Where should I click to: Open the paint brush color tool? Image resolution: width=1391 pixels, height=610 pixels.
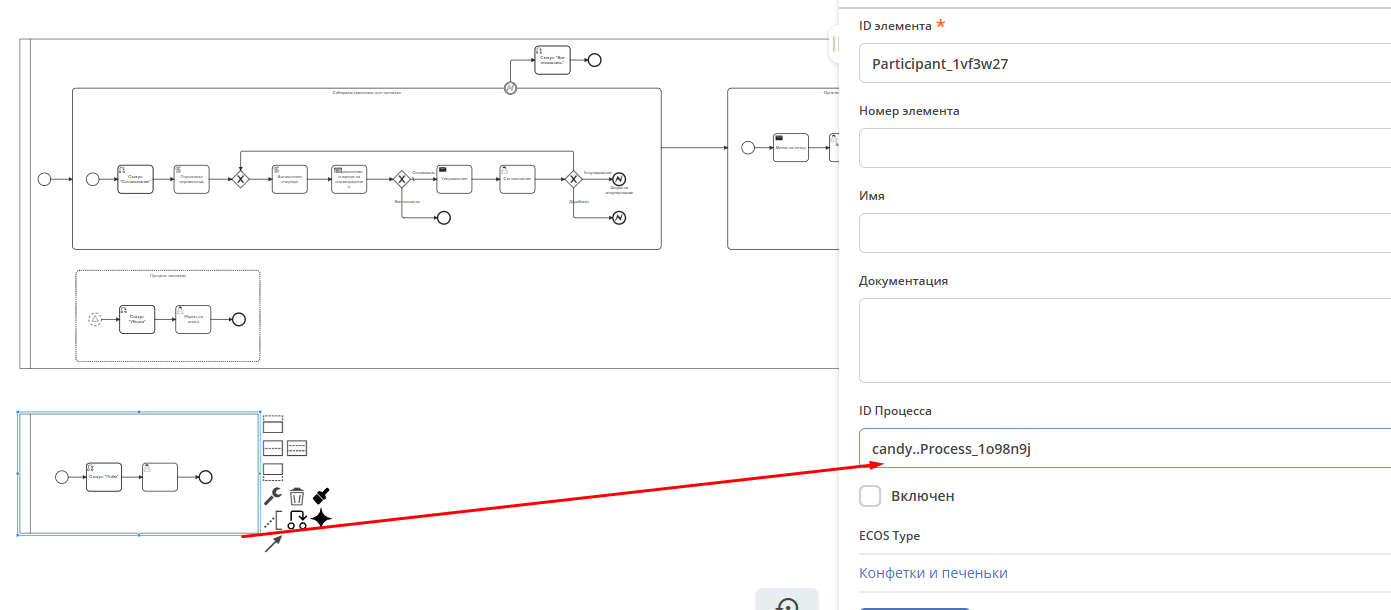coord(321,495)
